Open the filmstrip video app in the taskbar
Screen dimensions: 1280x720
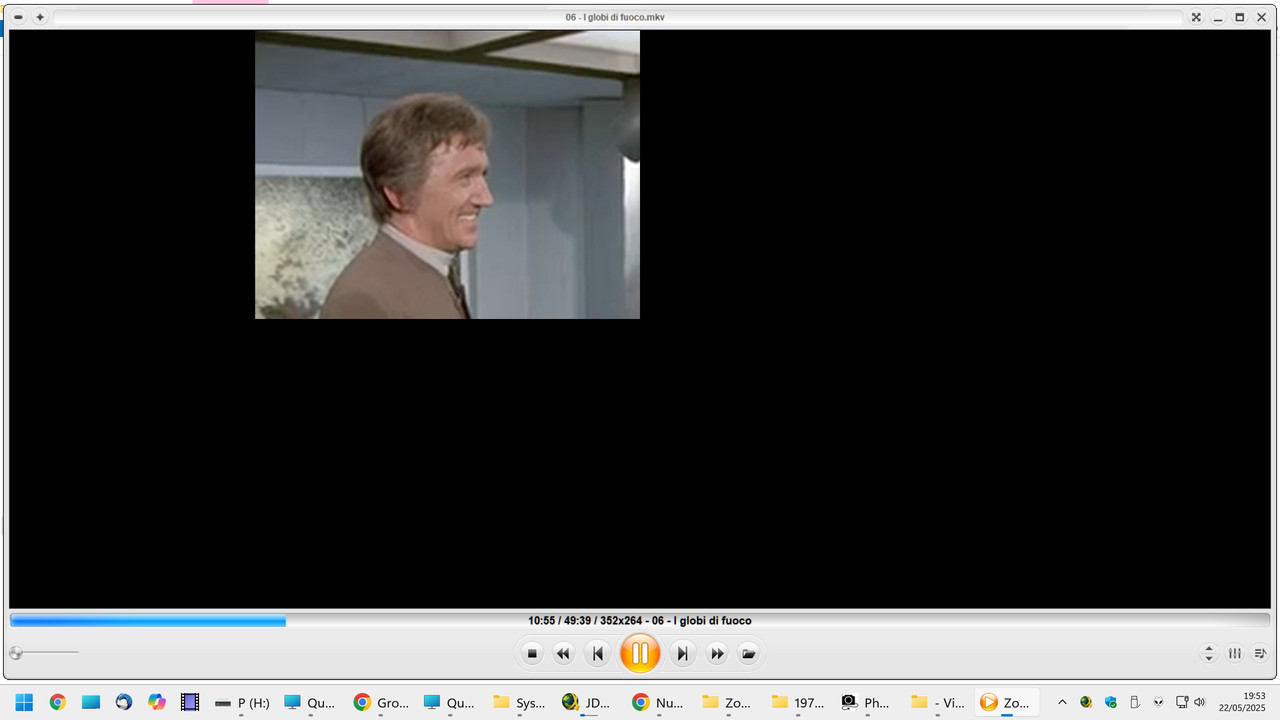click(189, 703)
